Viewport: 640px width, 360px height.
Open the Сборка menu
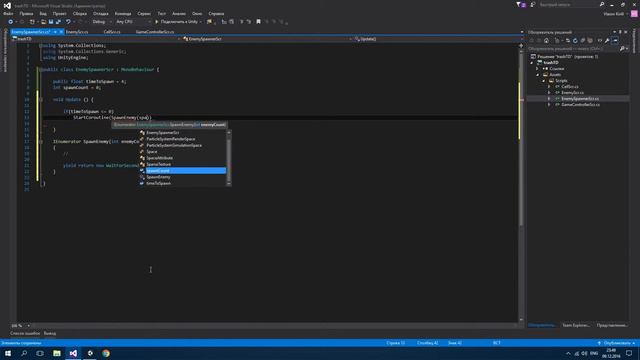[x=80, y=13]
